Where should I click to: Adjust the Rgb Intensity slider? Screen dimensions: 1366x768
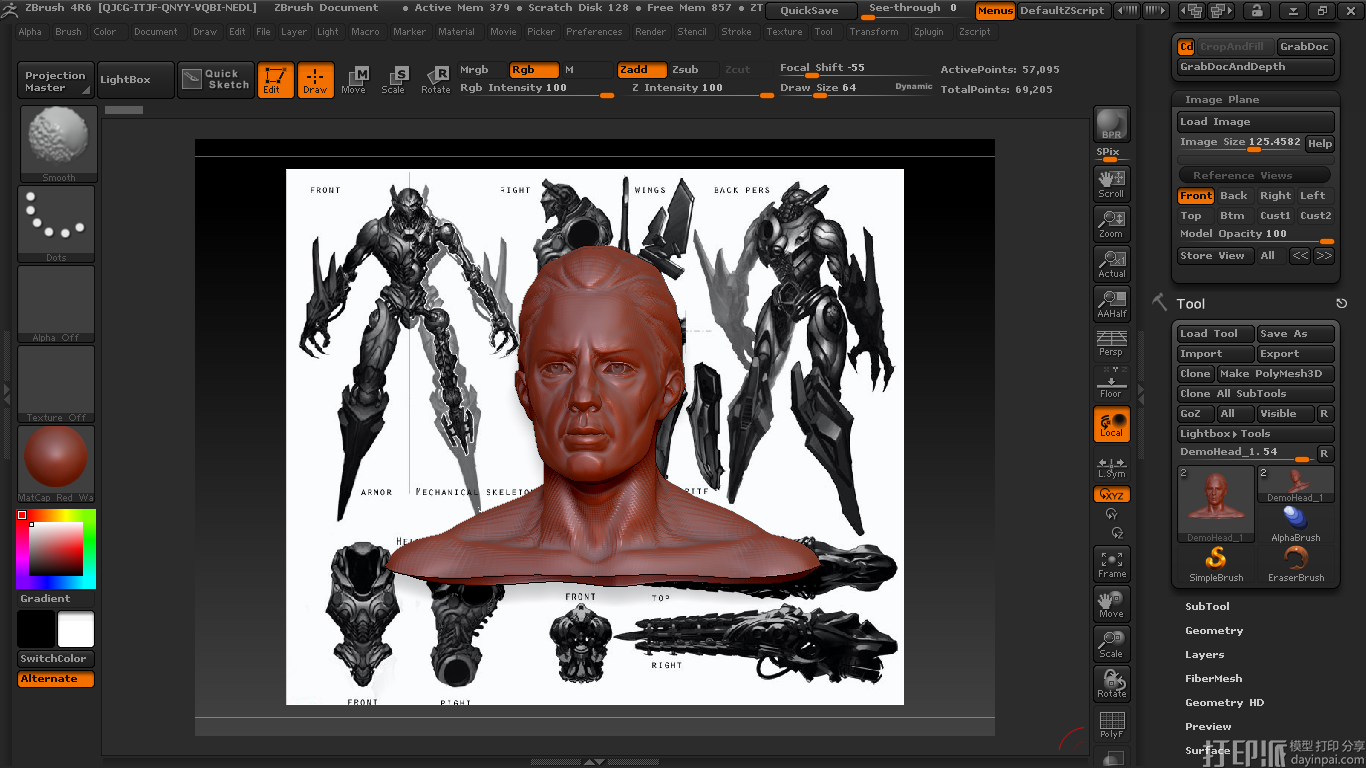pyautogui.click(x=537, y=89)
